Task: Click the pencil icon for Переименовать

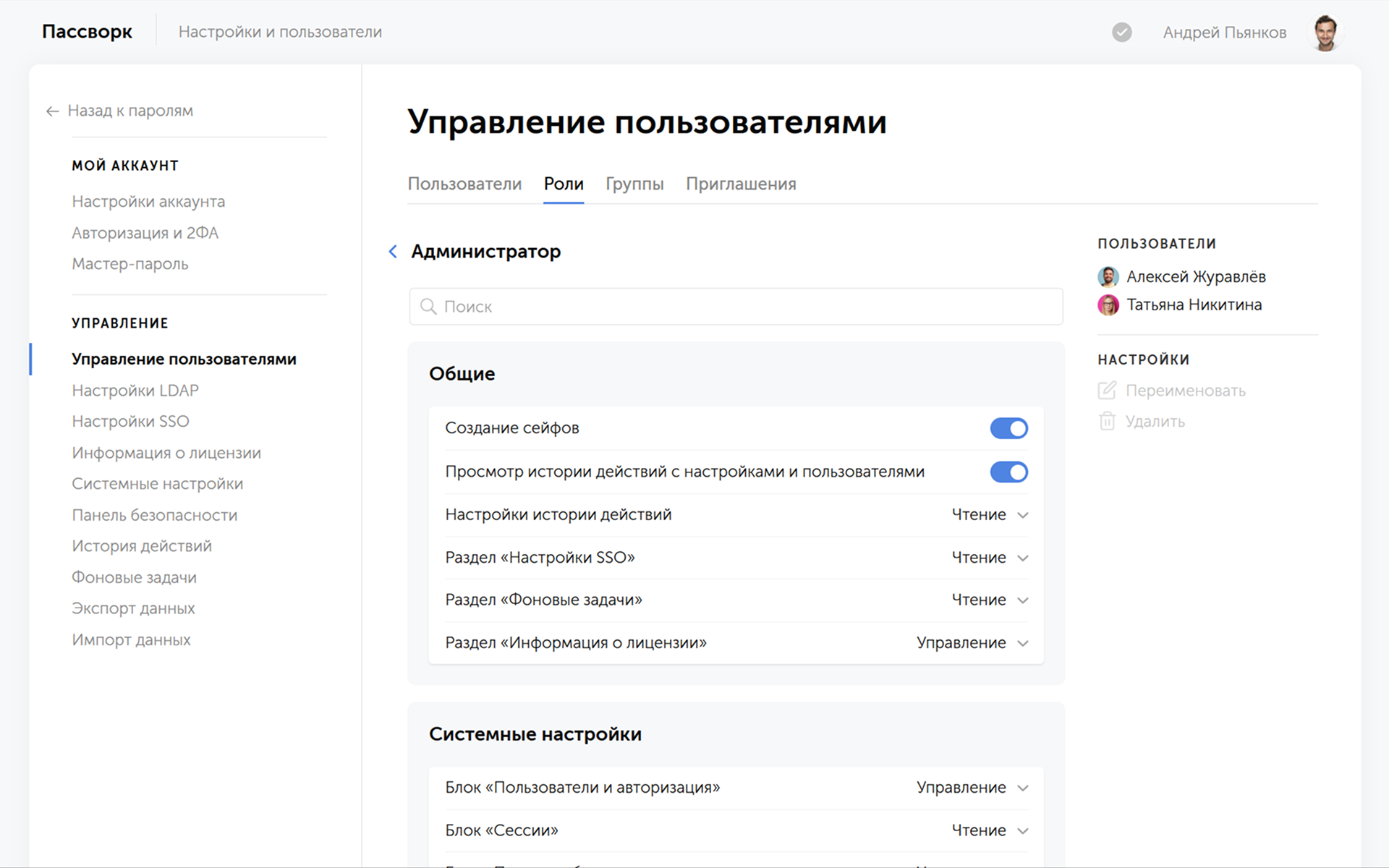Action: click(x=1107, y=391)
